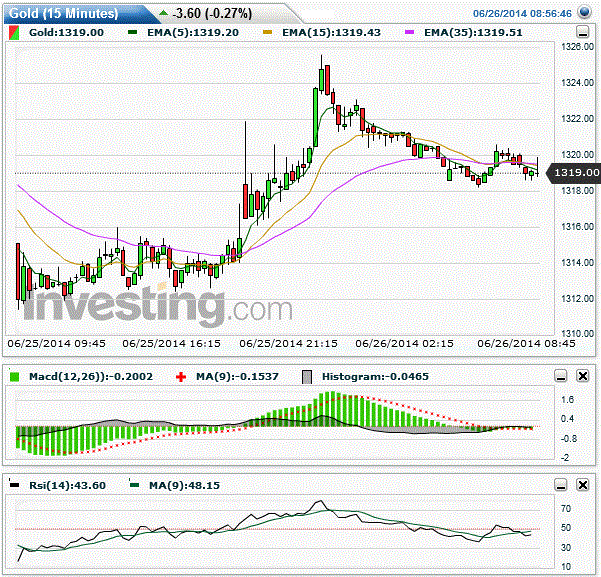Click the EMA(5) green legend swatch

coord(132,33)
